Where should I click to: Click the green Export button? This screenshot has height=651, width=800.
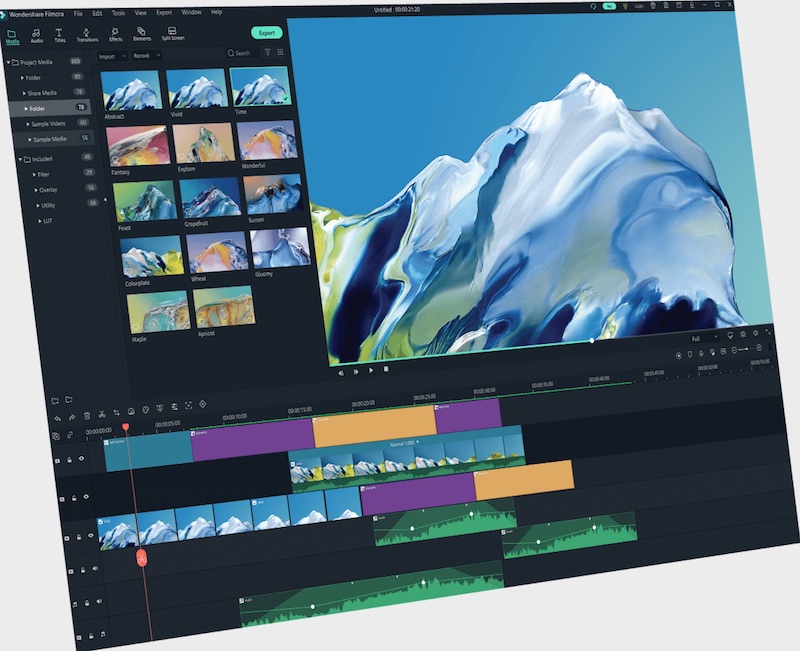[267, 32]
